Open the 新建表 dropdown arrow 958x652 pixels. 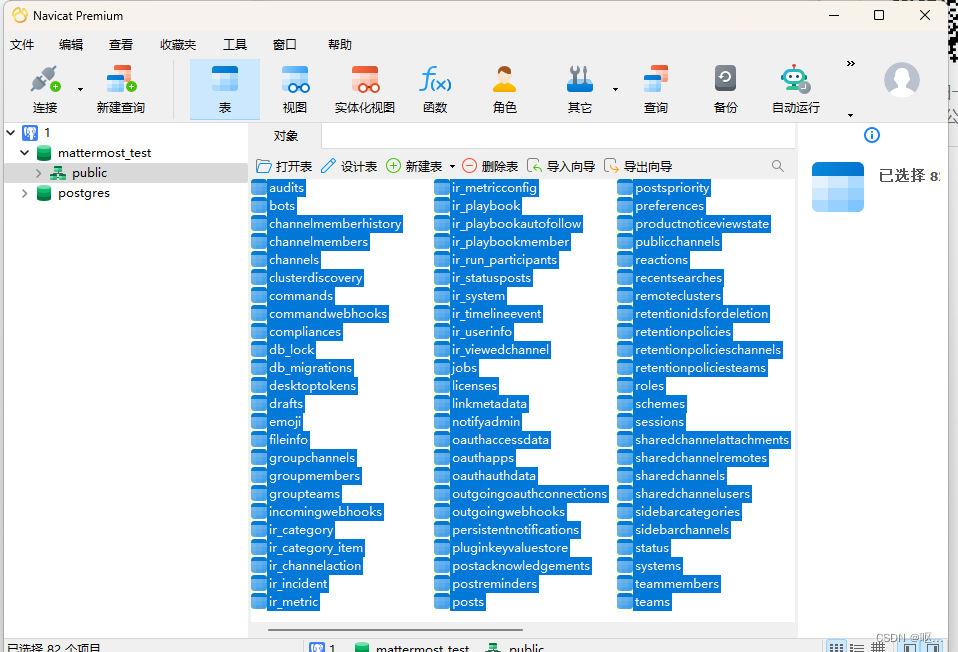(x=452, y=166)
